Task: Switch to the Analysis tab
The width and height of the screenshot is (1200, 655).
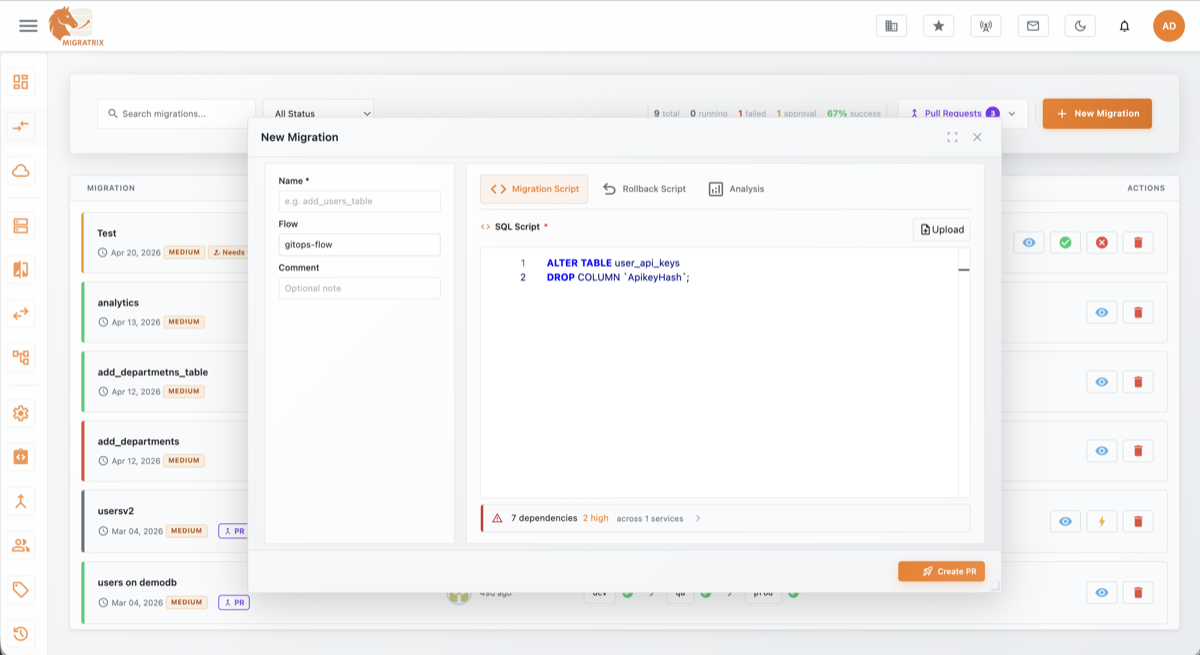Action: point(736,189)
